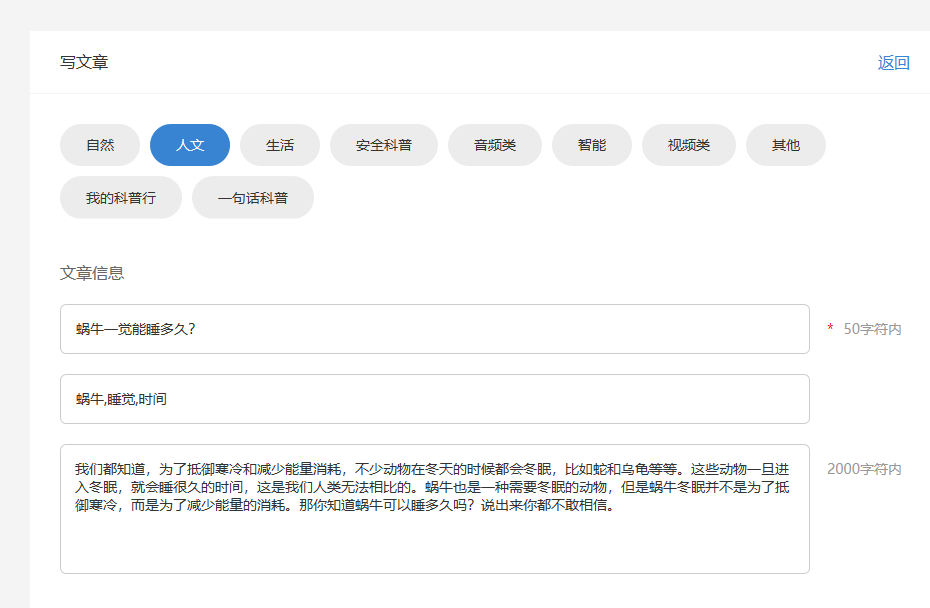Viewport: 930px width, 608px height.
Task: Select the 其他 category option
Action: click(x=786, y=145)
